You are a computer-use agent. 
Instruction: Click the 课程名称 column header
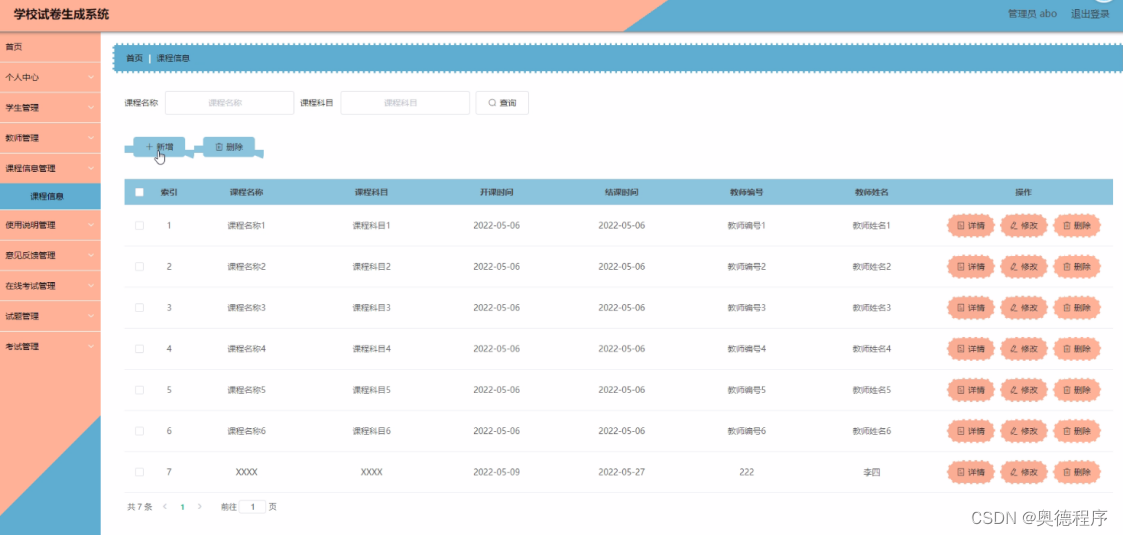click(x=246, y=192)
